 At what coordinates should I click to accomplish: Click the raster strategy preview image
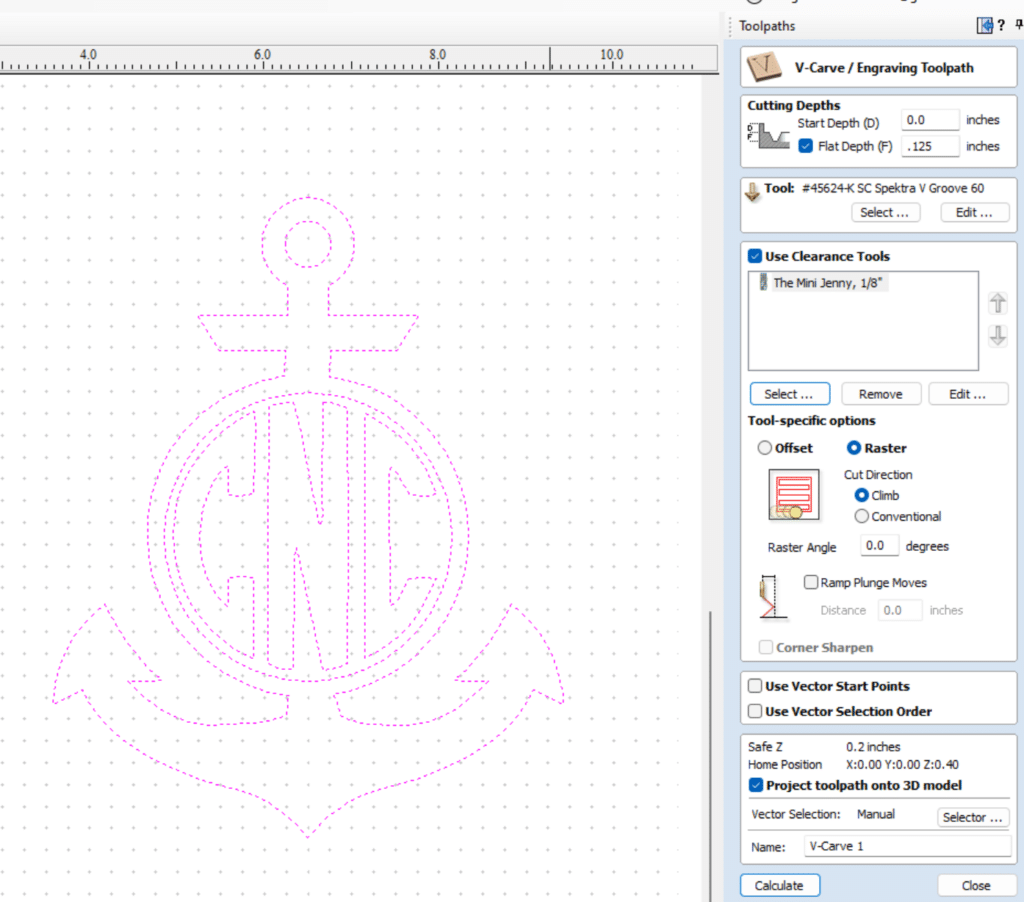click(x=793, y=494)
